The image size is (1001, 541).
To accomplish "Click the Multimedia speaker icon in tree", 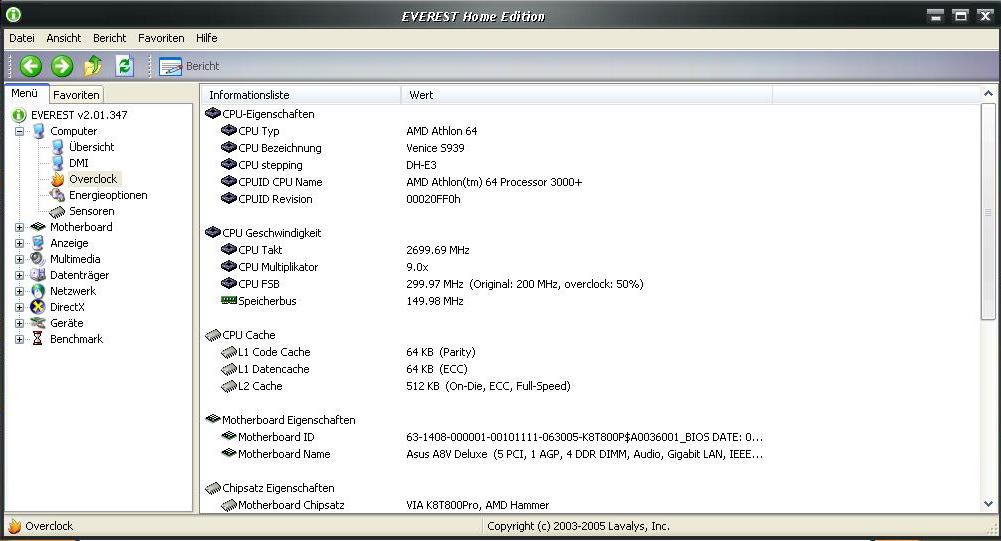I will pyautogui.click(x=38, y=259).
